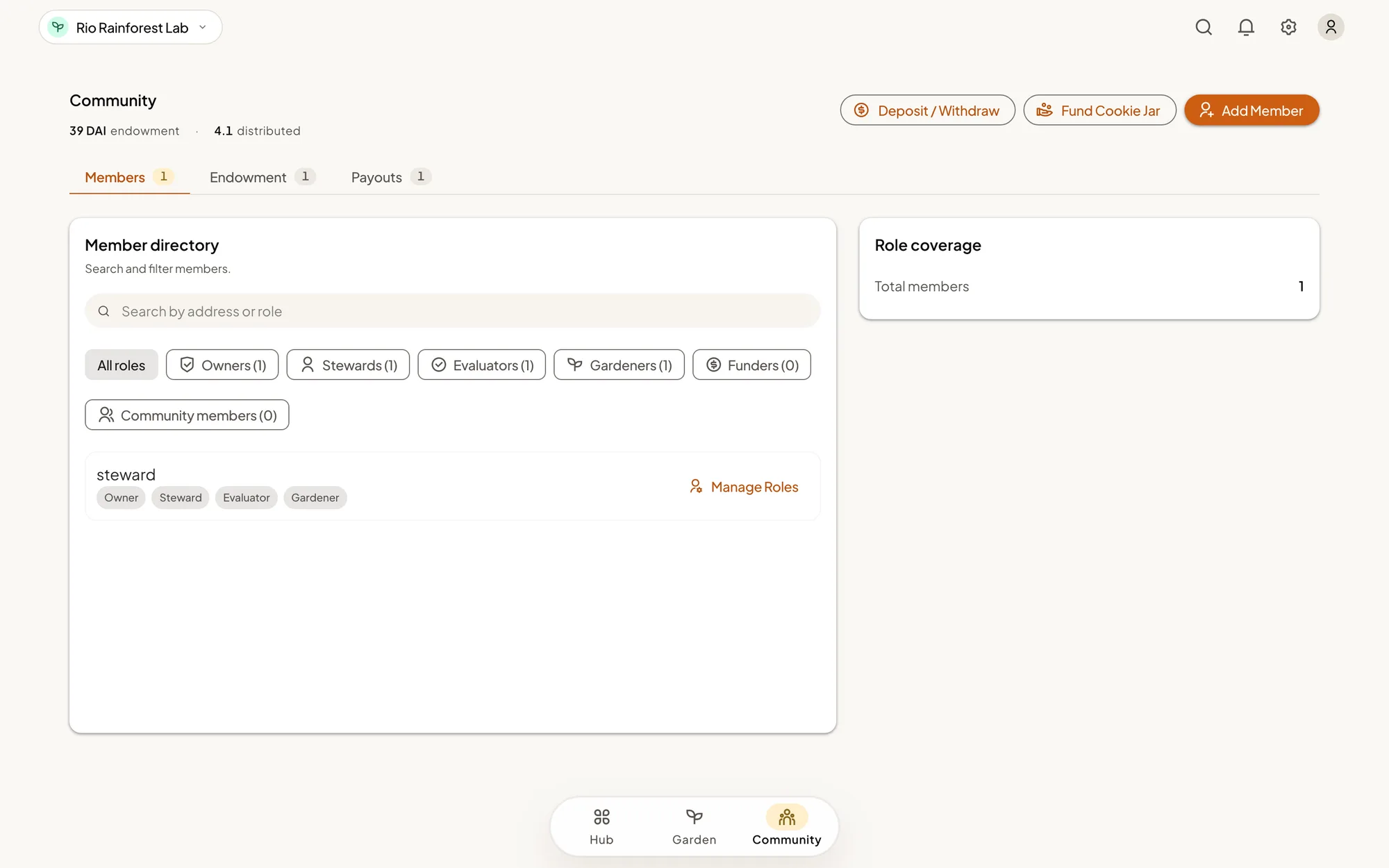Focus the Search by address or role field
The height and width of the screenshot is (868, 1389).
tap(453, 311)
